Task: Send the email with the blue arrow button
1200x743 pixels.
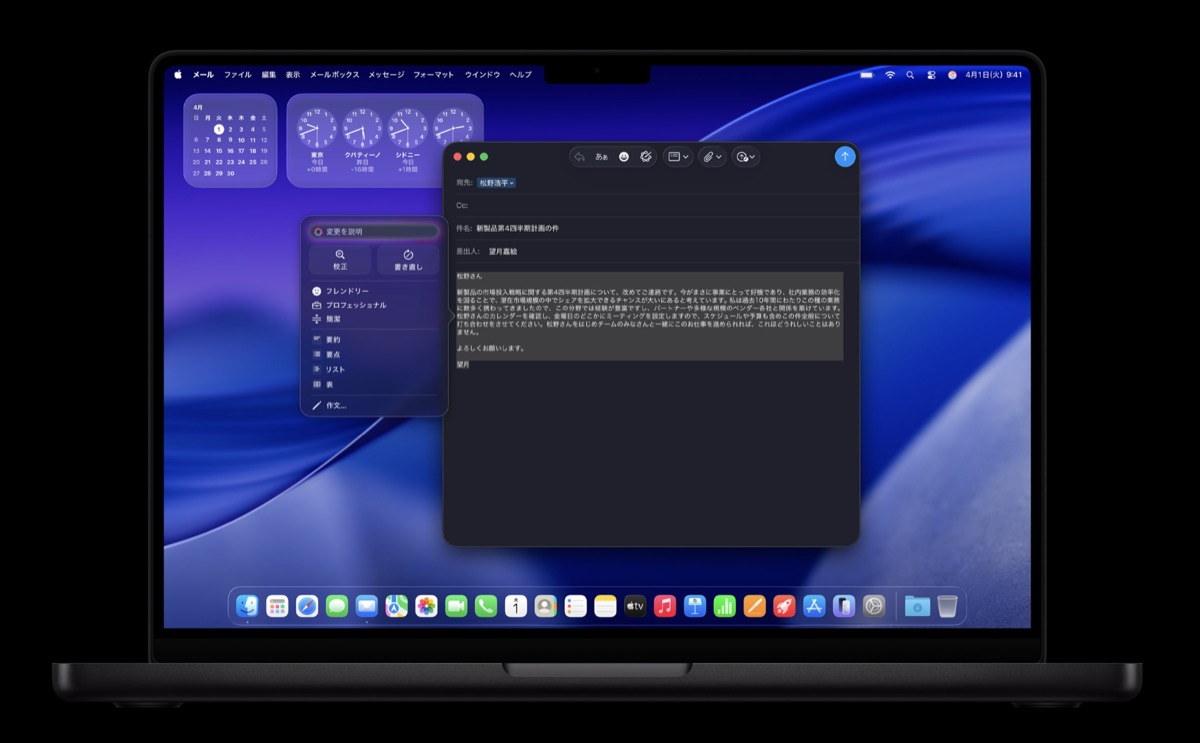Action: pyautogui.click(x=845, y=157)
